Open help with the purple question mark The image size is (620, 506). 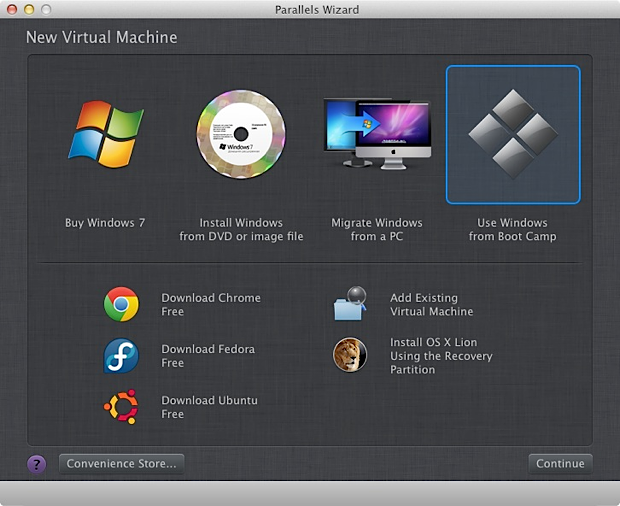(36, 464)
